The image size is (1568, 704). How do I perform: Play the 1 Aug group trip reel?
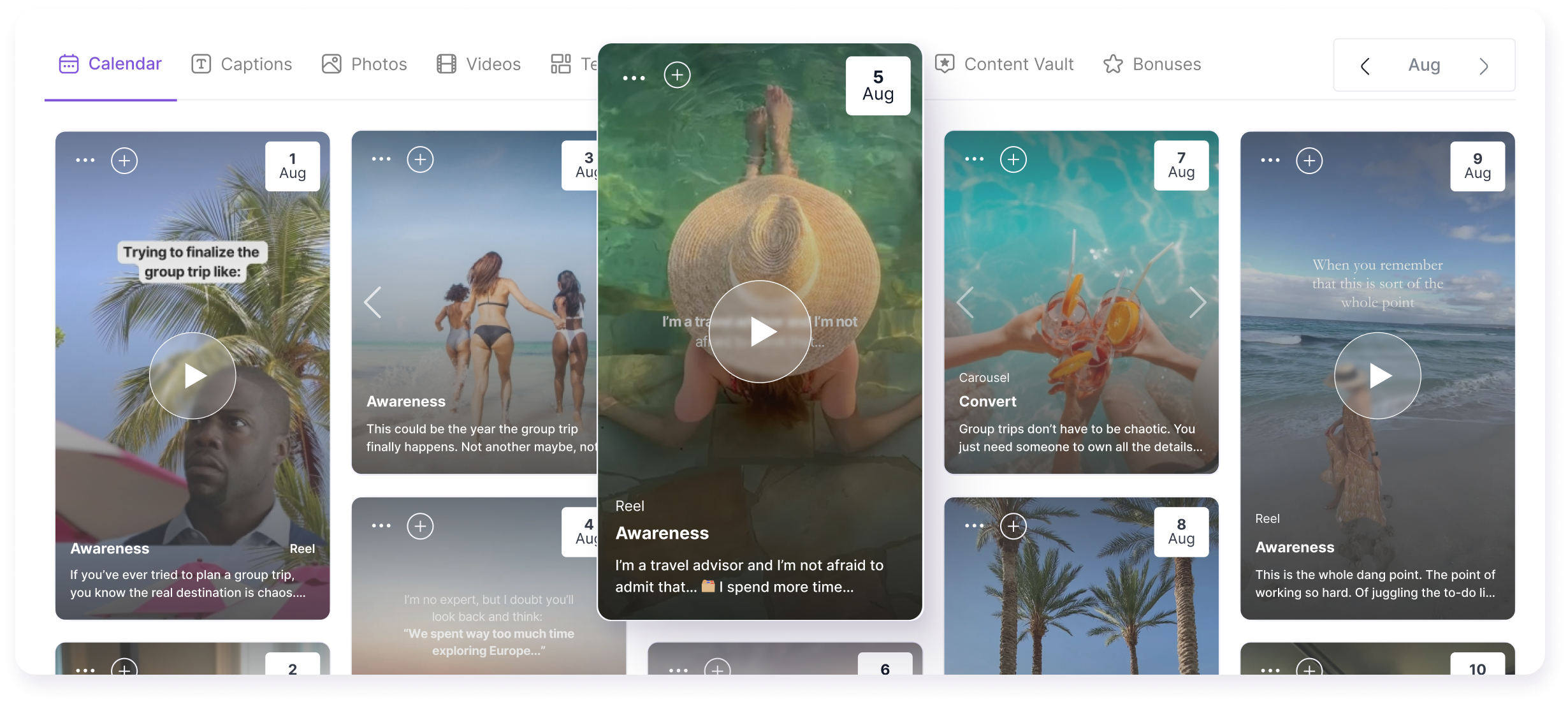pyautogui.click(x=192, y=376)
